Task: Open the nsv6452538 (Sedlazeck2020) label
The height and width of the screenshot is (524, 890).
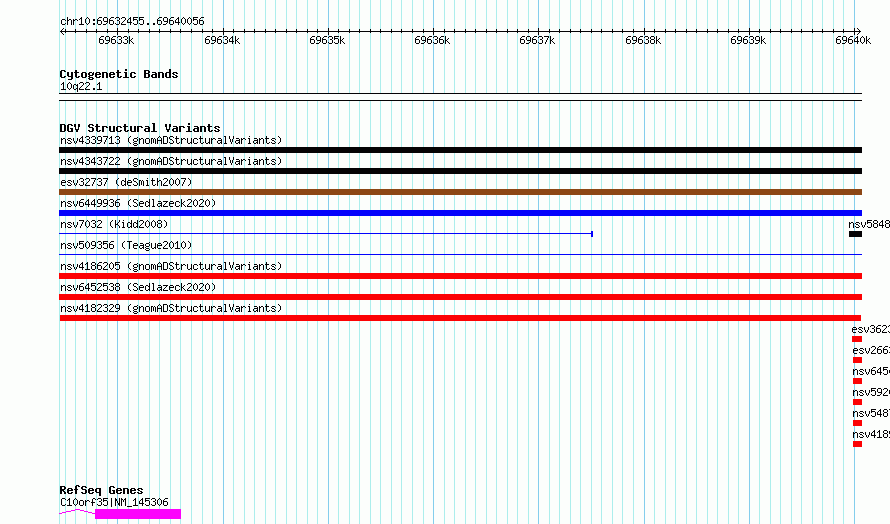Action: 138,287
